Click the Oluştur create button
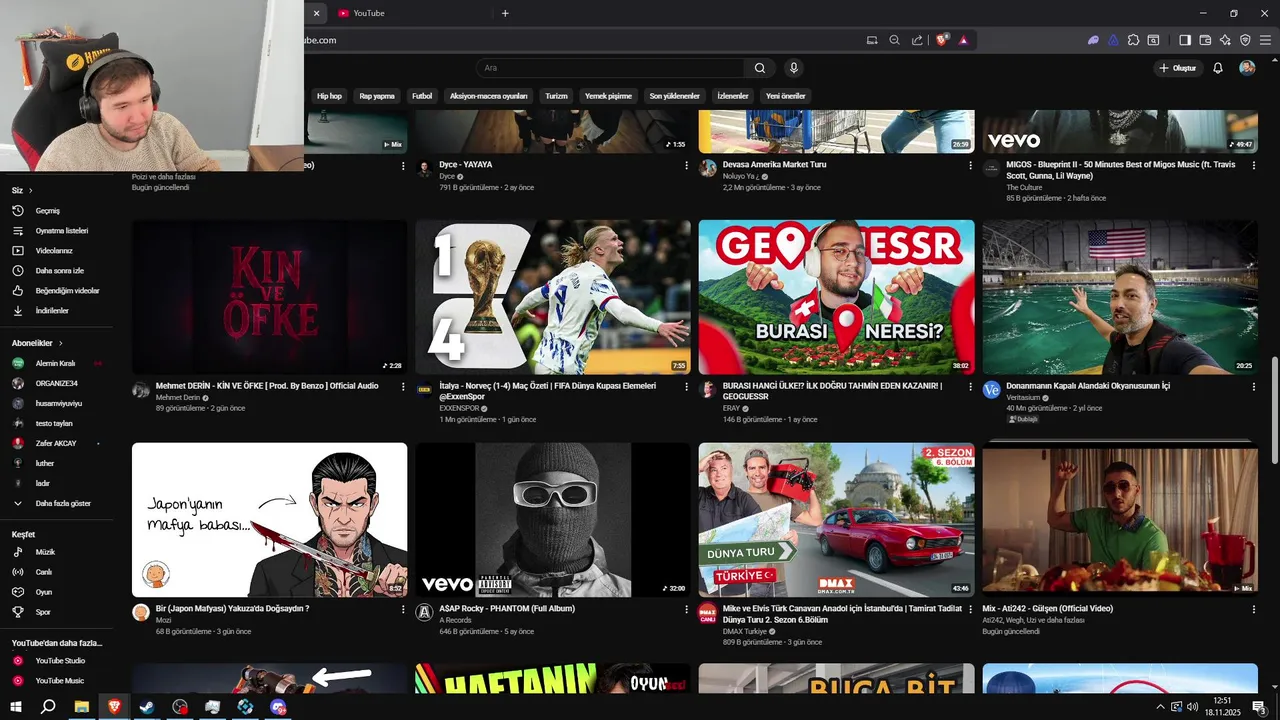1280x720 pixels. tap(1178, 68)
